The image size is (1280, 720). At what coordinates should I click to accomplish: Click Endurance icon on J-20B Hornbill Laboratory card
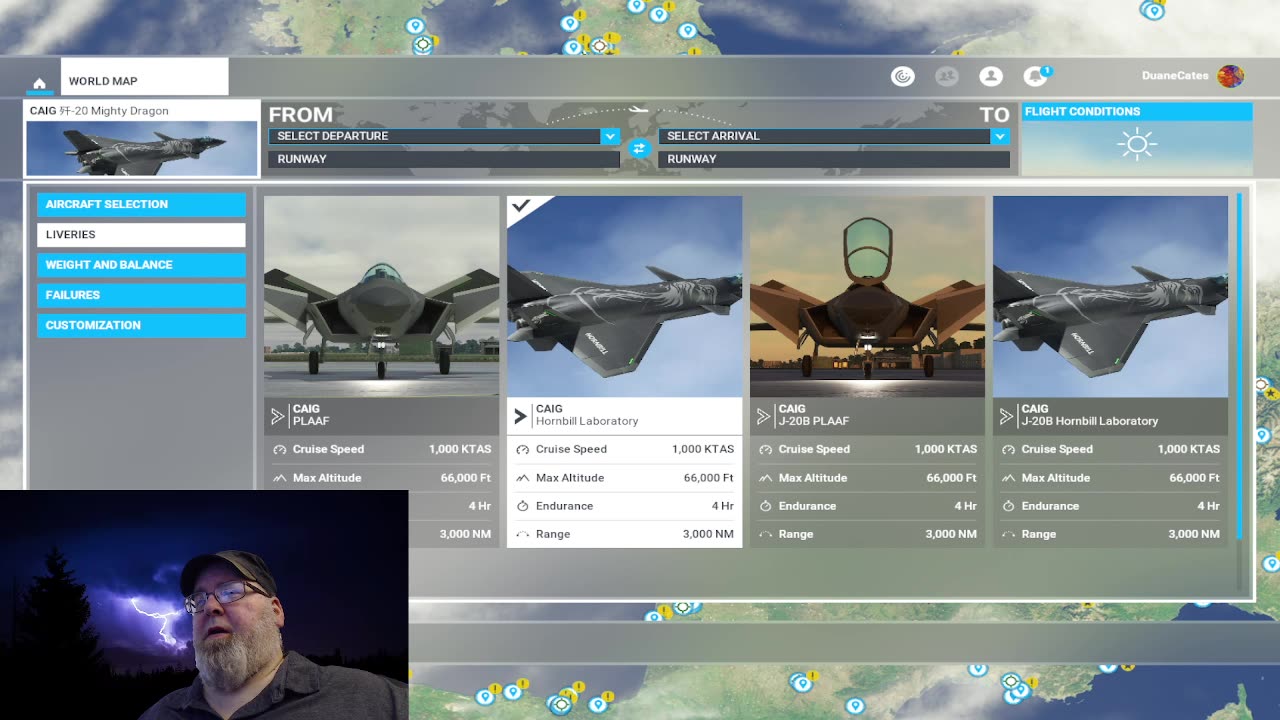point(1008,506)
